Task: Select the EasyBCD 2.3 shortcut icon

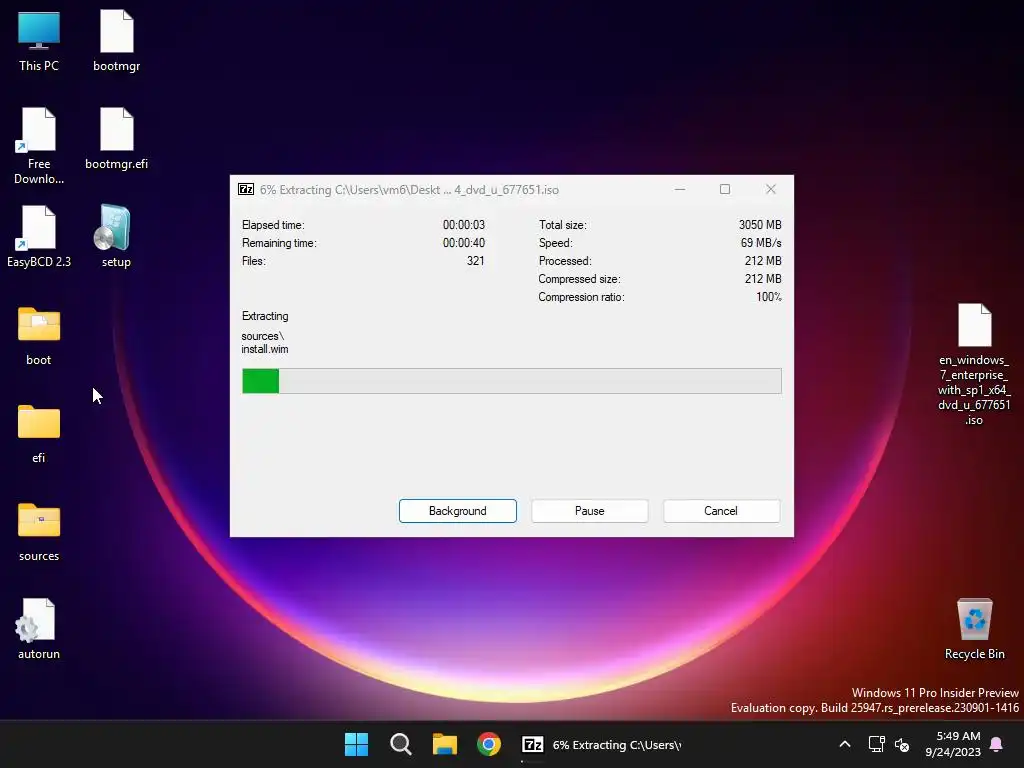Action: click(39, 236)
